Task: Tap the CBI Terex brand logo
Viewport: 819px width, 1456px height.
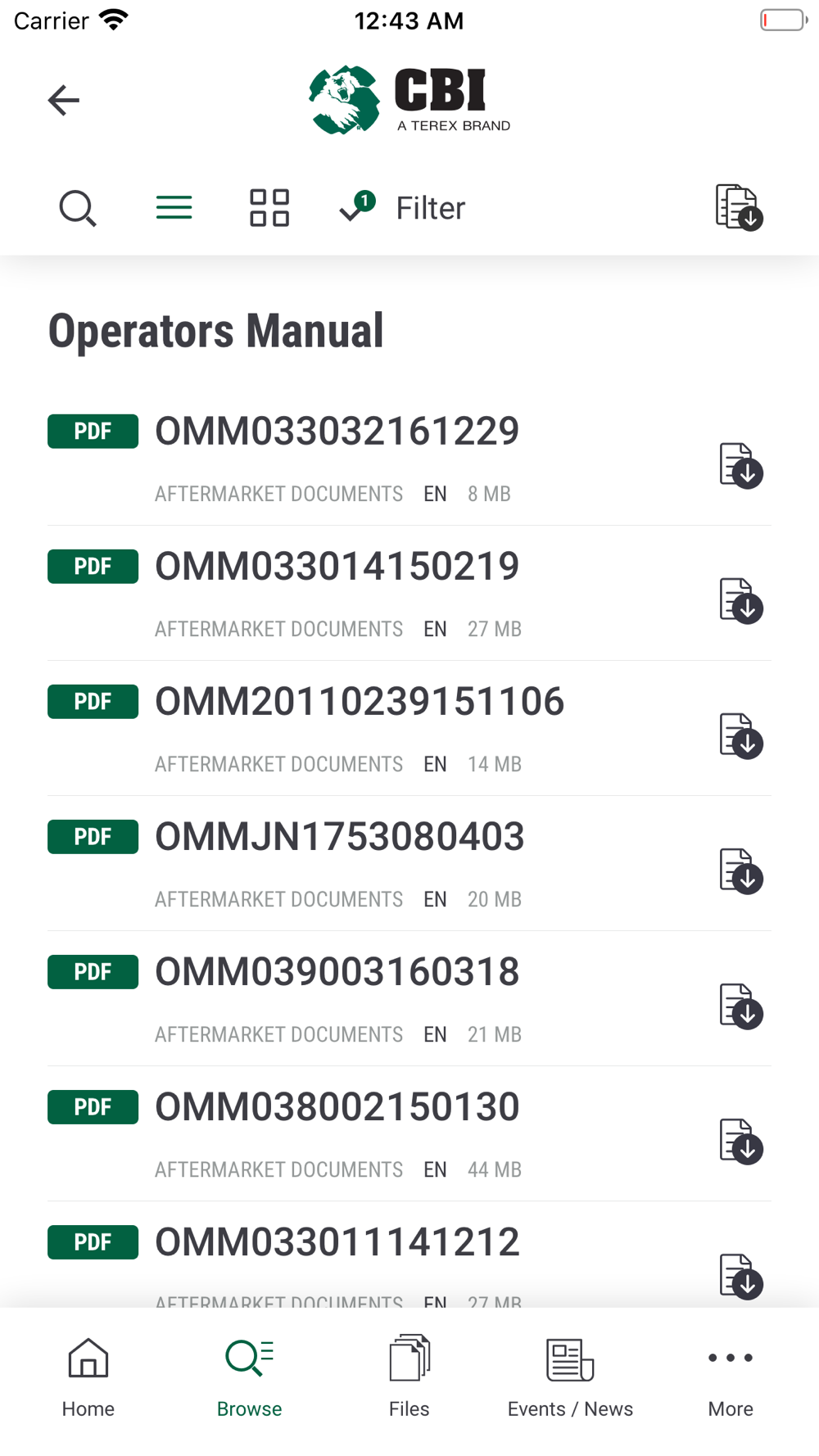Action: pyautogui.click(x=409, y=100)
